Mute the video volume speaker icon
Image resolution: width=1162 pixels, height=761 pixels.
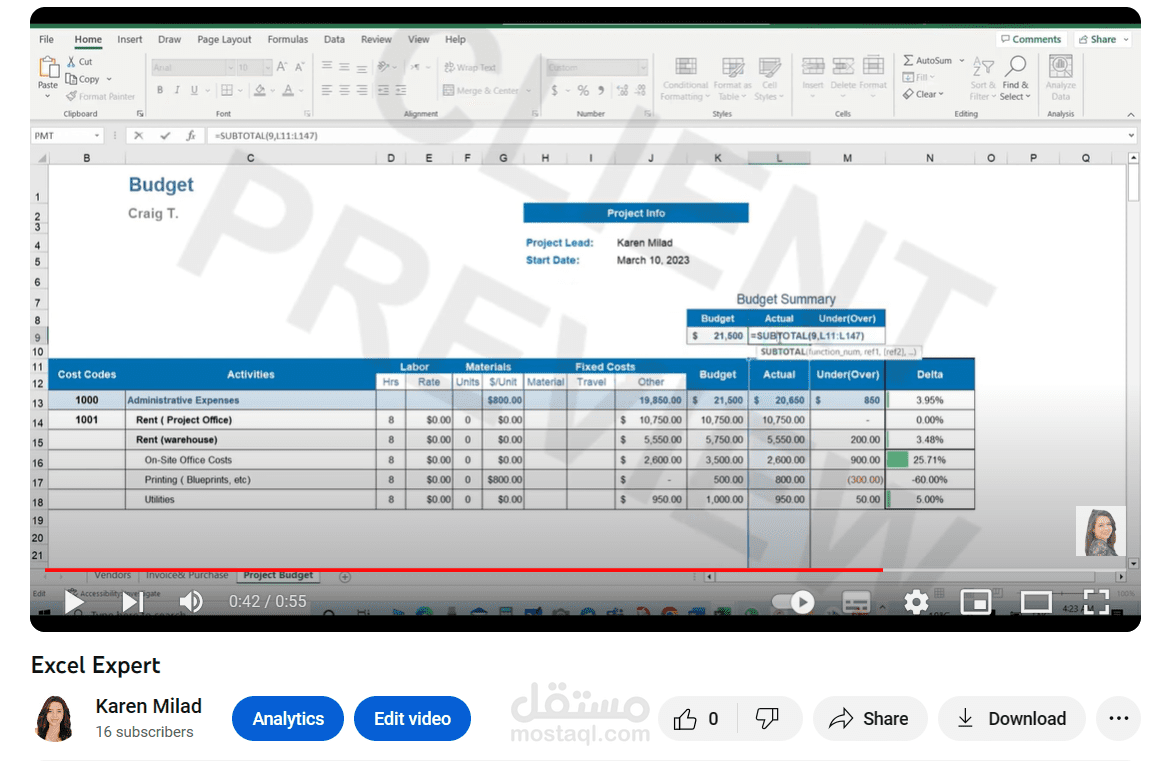[x=190, y=601]
